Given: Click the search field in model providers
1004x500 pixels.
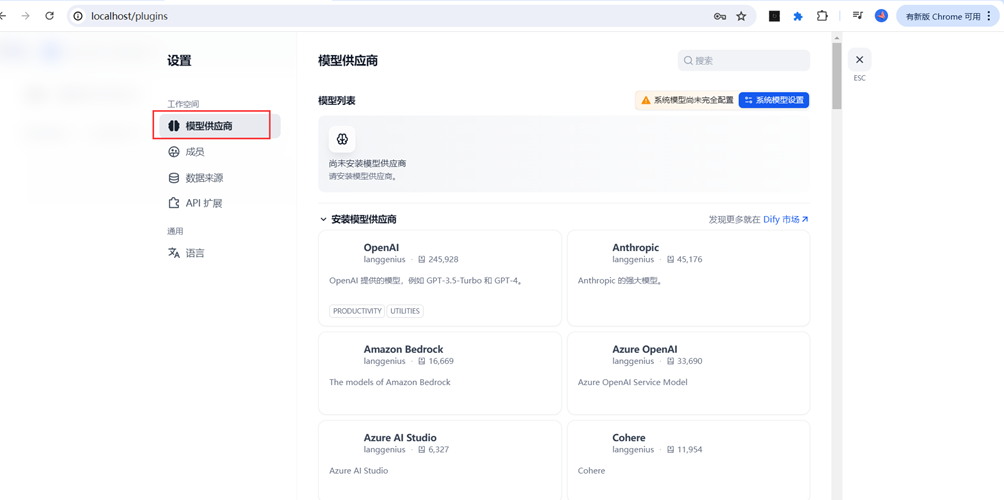Looking at the screenshot, I should click(744, 61).
